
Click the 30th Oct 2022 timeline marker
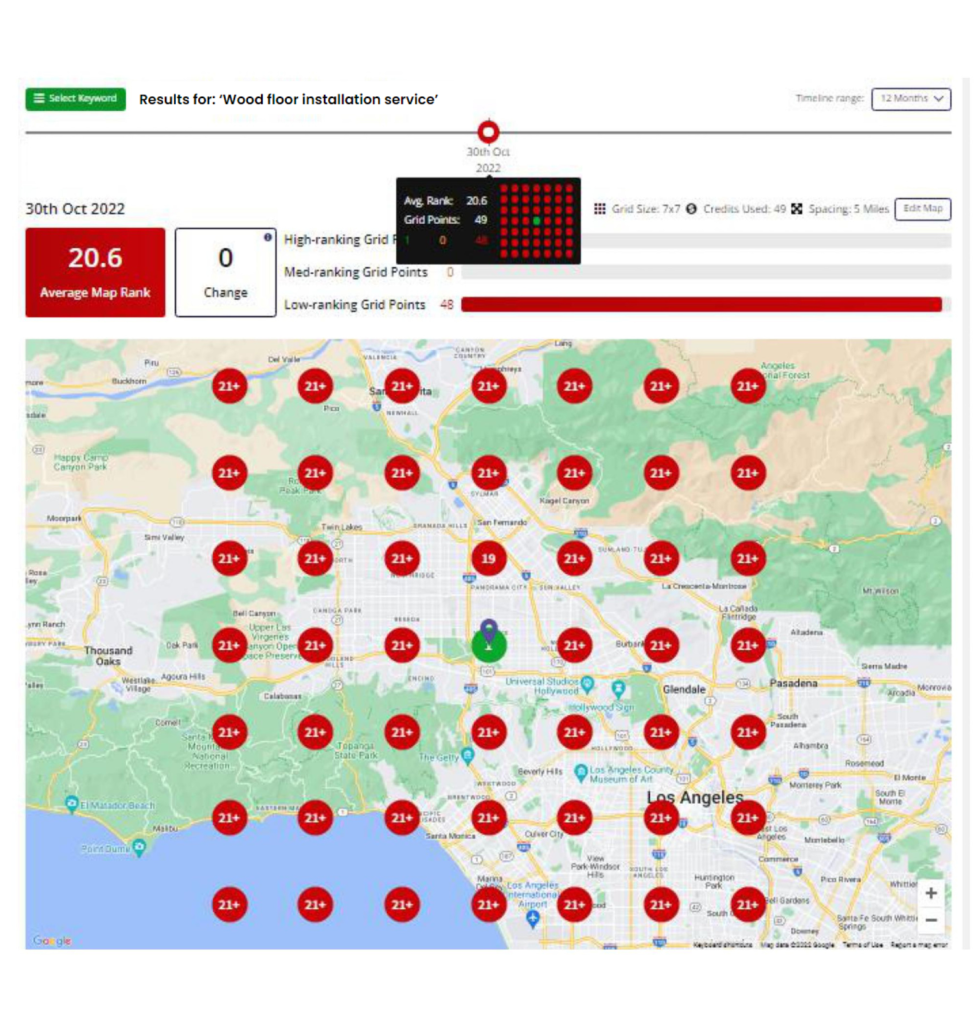click(488, 132)
